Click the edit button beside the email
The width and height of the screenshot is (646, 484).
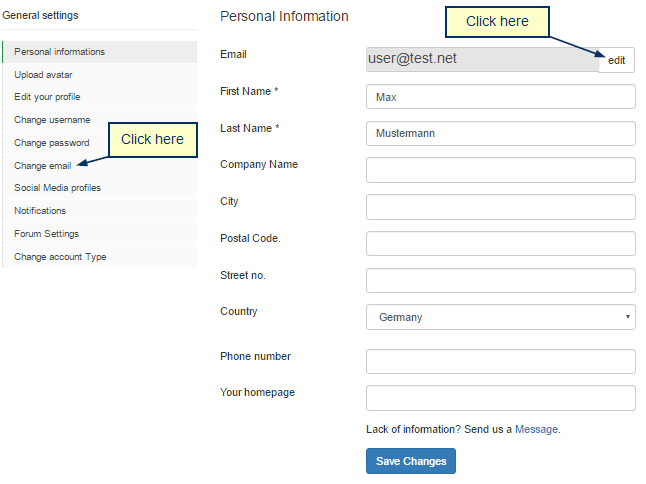616,60
